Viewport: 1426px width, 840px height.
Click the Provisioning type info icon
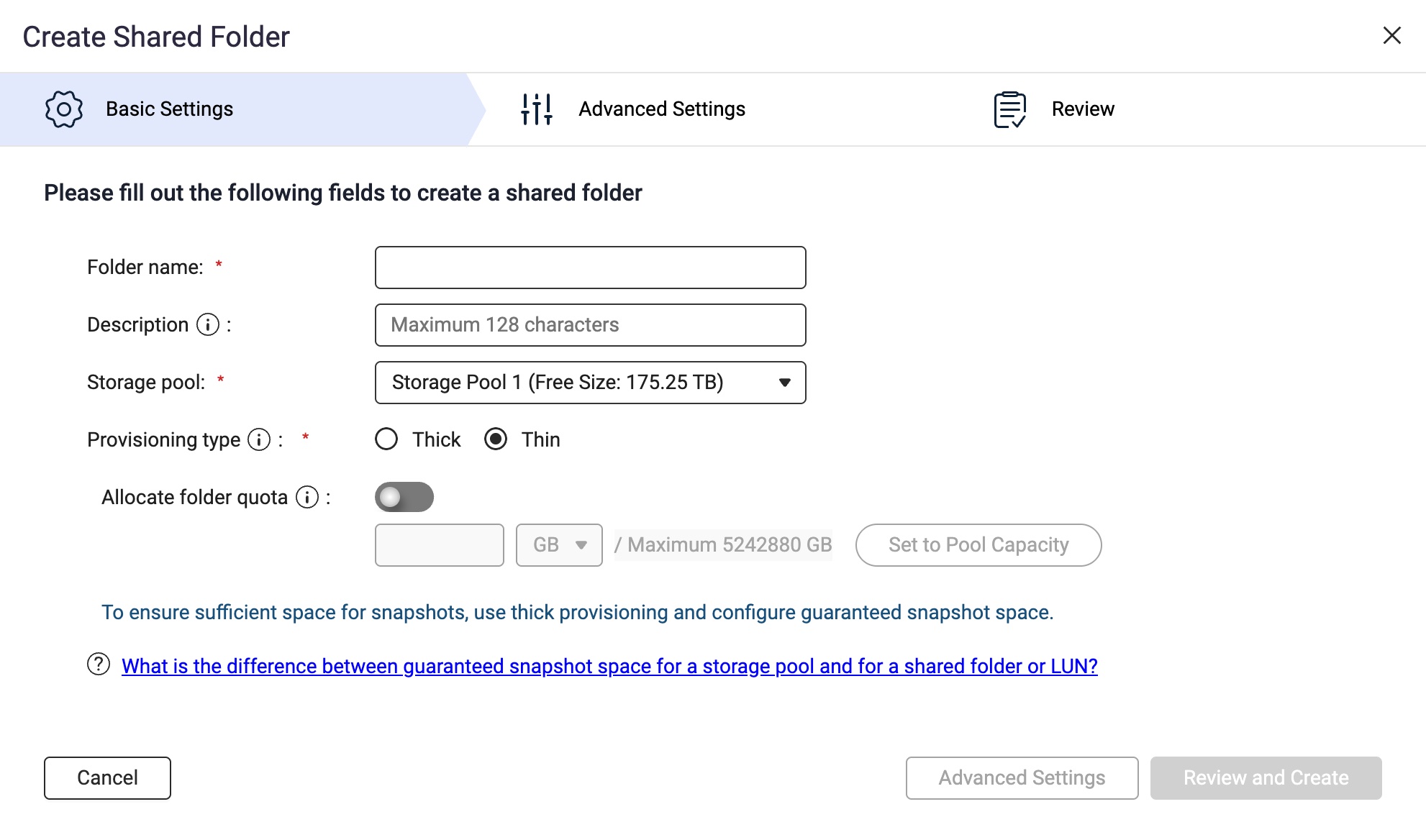click(258, 439)
